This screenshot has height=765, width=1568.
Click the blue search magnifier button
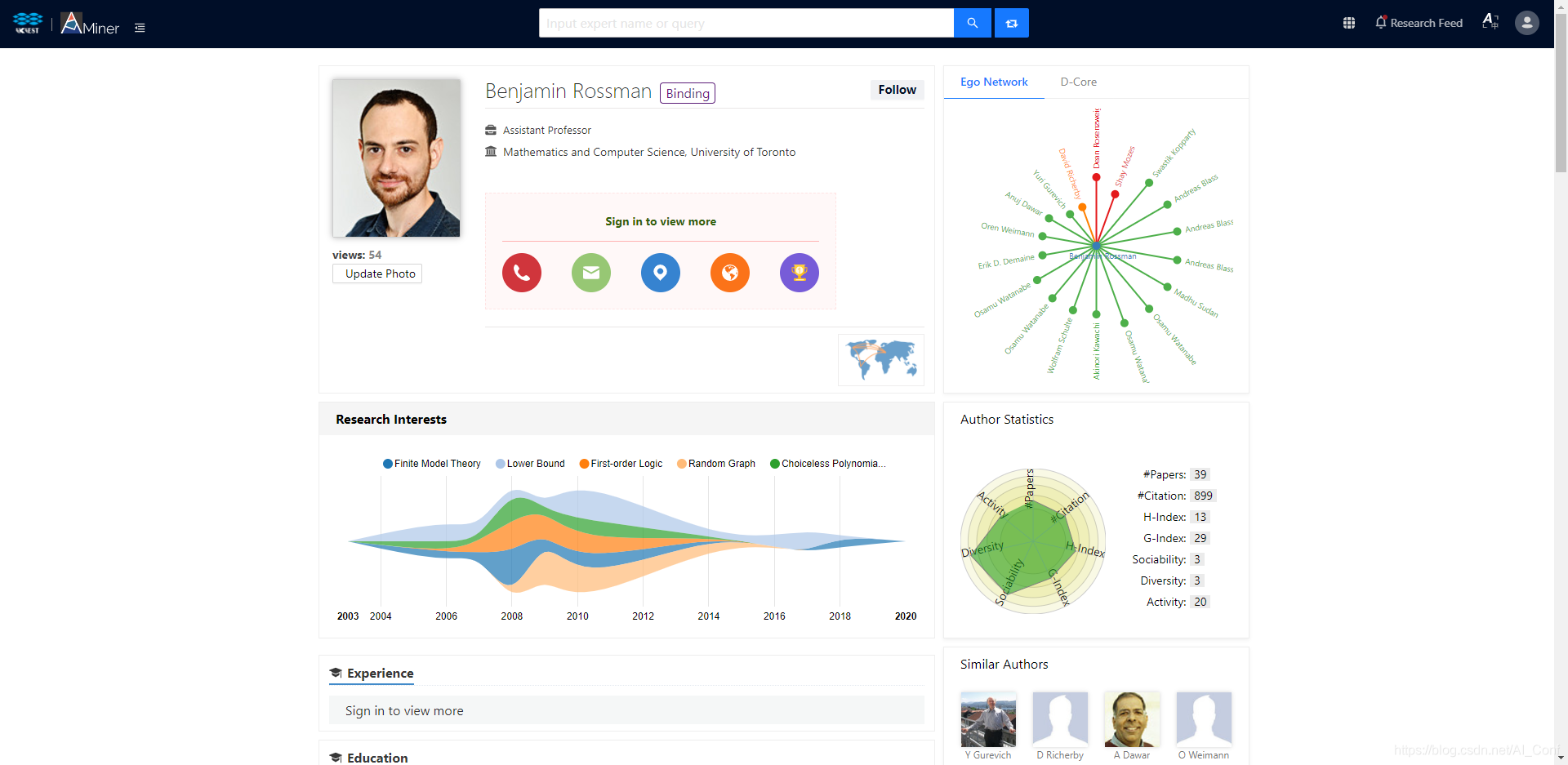click(973, 23)
